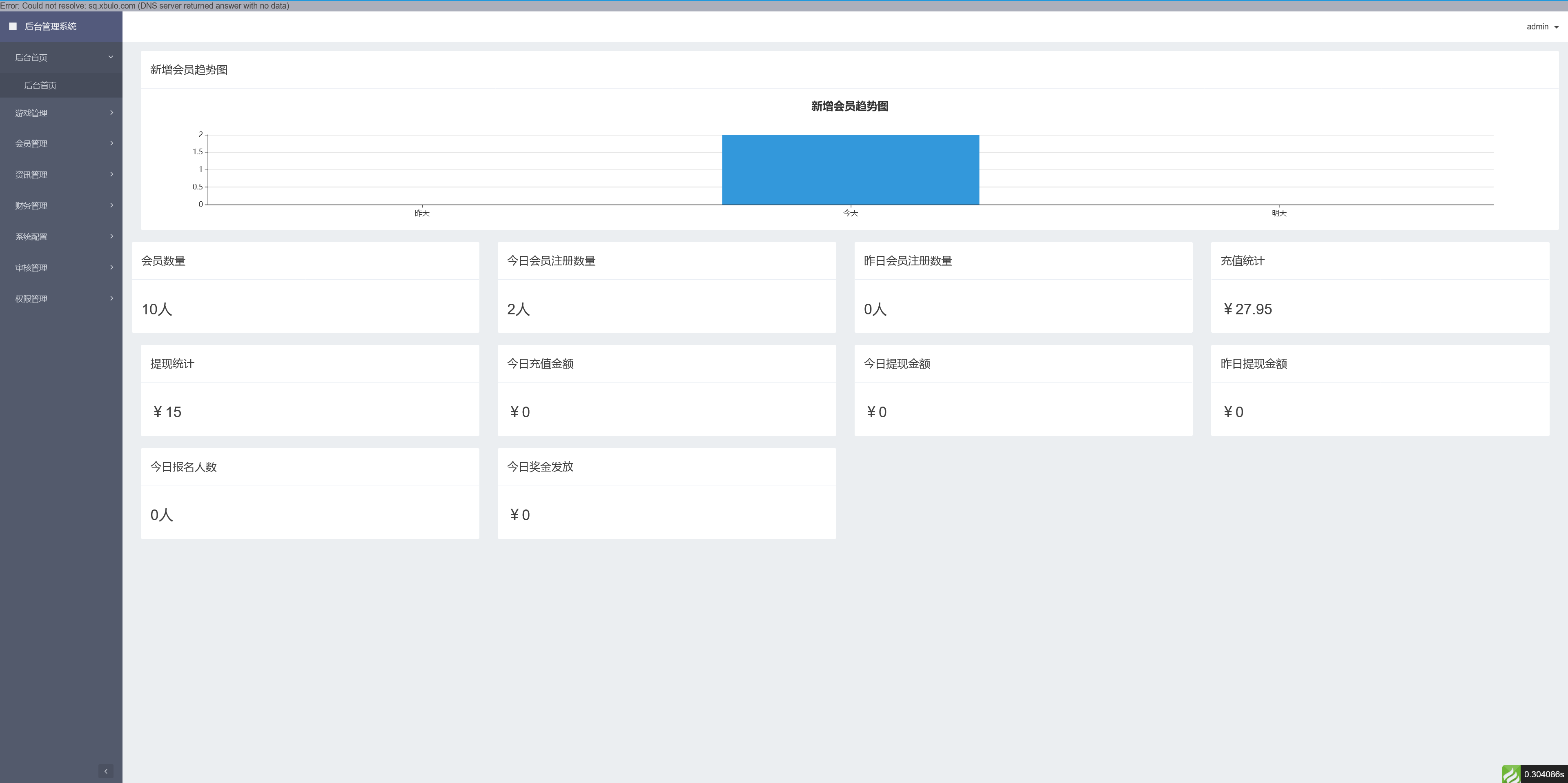Click the 昨日提现金额 card title
This screenshot has height=783, width=1568.
[x=1253, y=363]
